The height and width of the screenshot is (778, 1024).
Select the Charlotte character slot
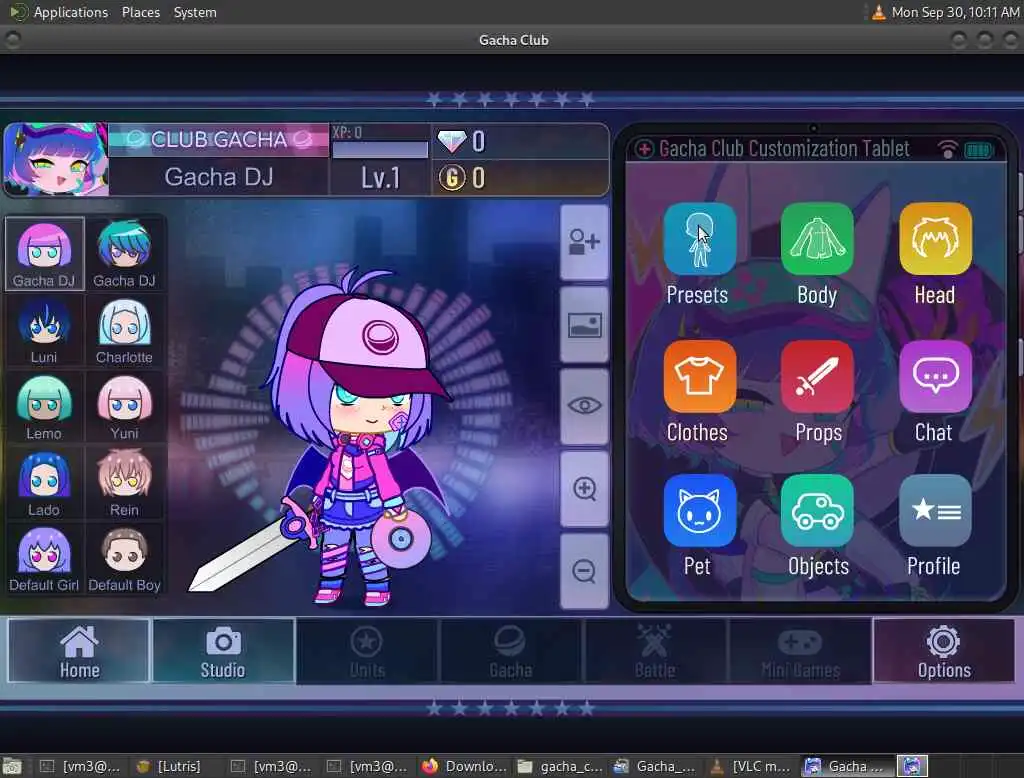[124, 331]
